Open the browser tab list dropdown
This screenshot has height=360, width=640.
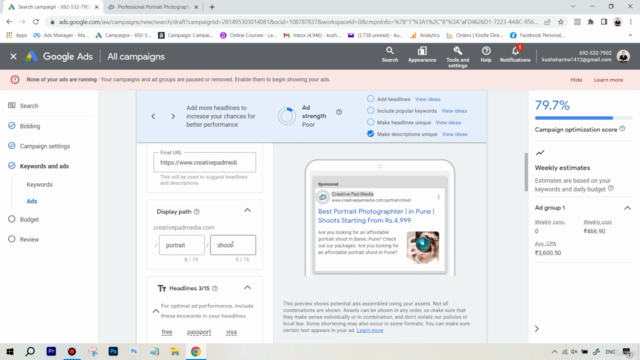tap(573, 7)
